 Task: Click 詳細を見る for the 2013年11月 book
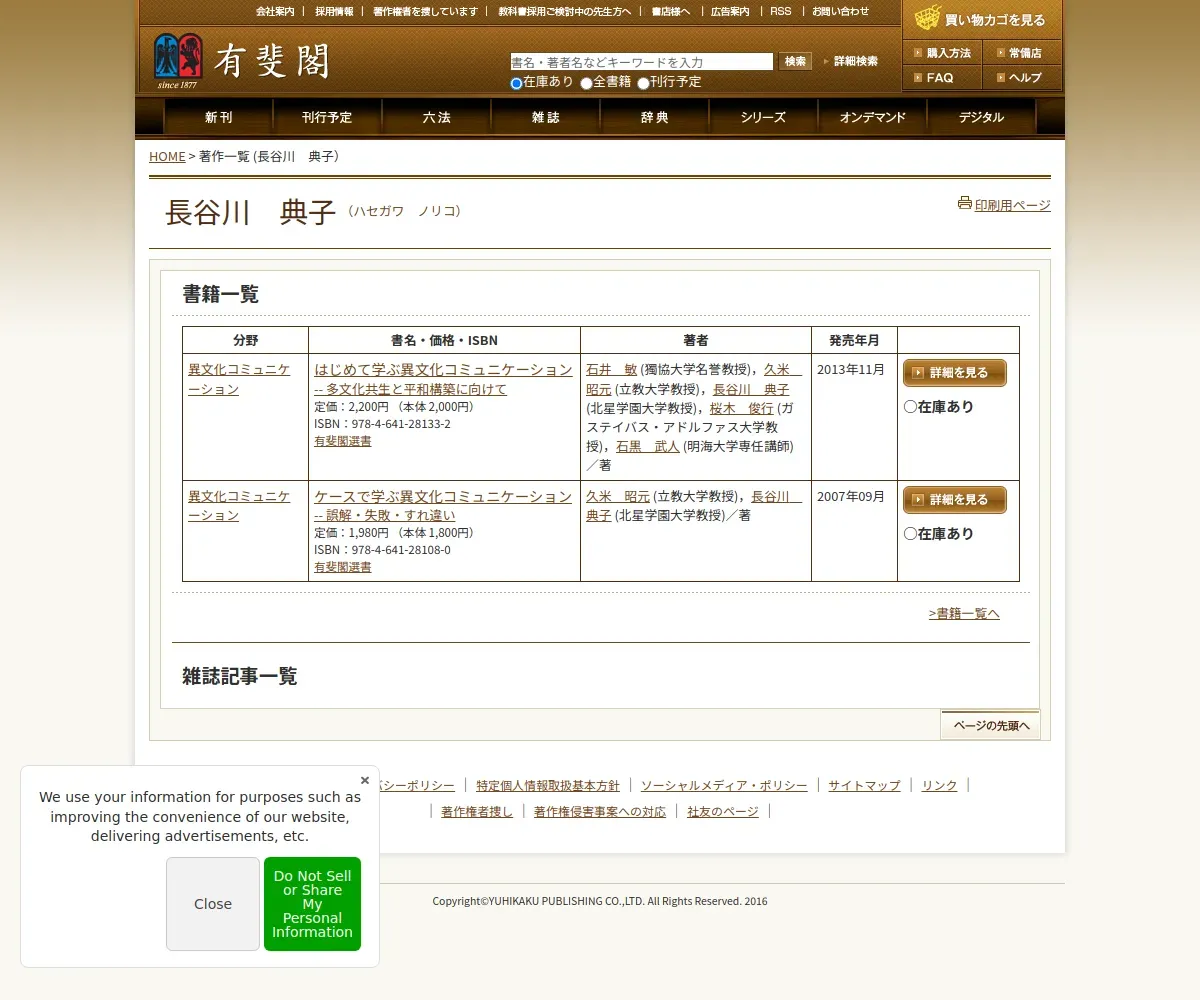click(x=954, y=373)
